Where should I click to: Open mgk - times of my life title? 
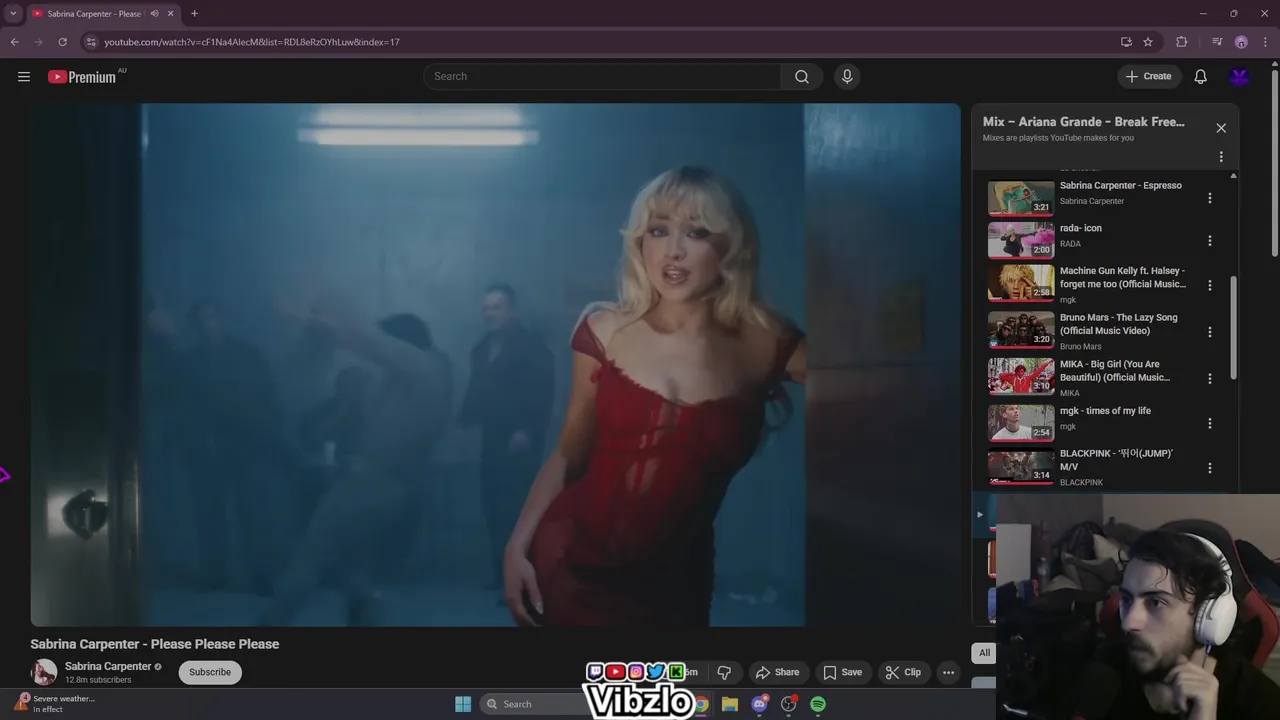pos(1105,411)
